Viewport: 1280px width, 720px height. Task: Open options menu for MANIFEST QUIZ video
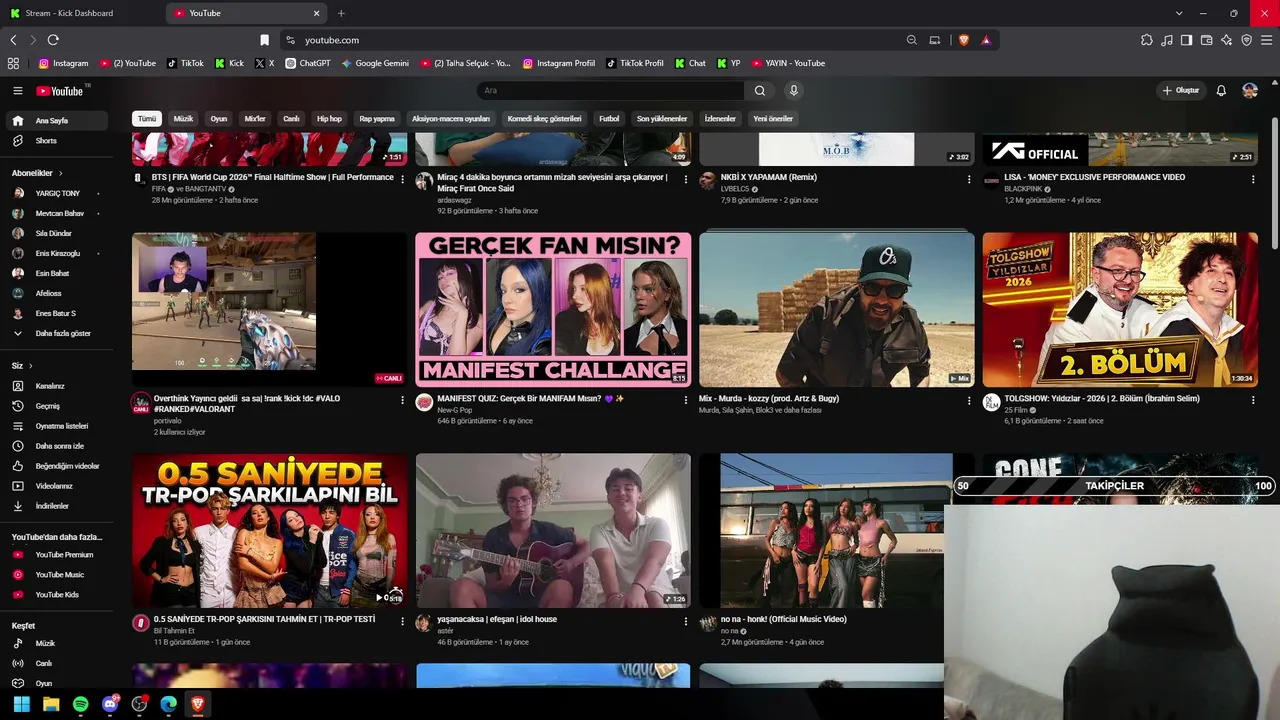pyautogui.click(x=685, y=400)
